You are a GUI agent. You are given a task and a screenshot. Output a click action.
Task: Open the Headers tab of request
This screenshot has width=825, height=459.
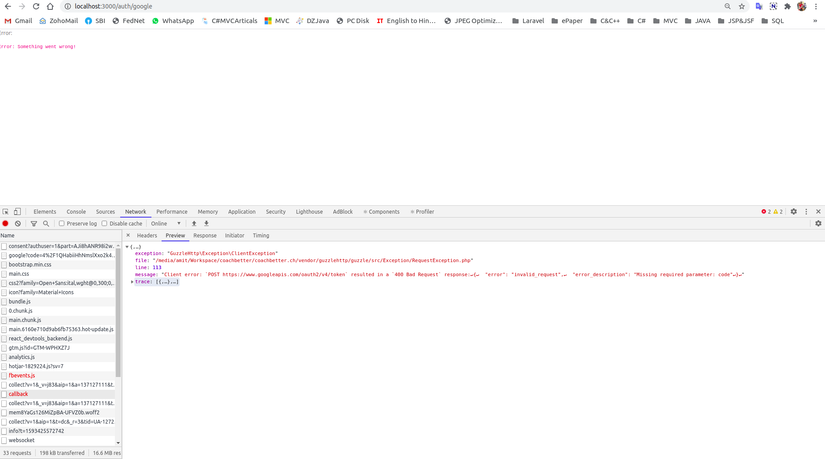click(147, 235)
